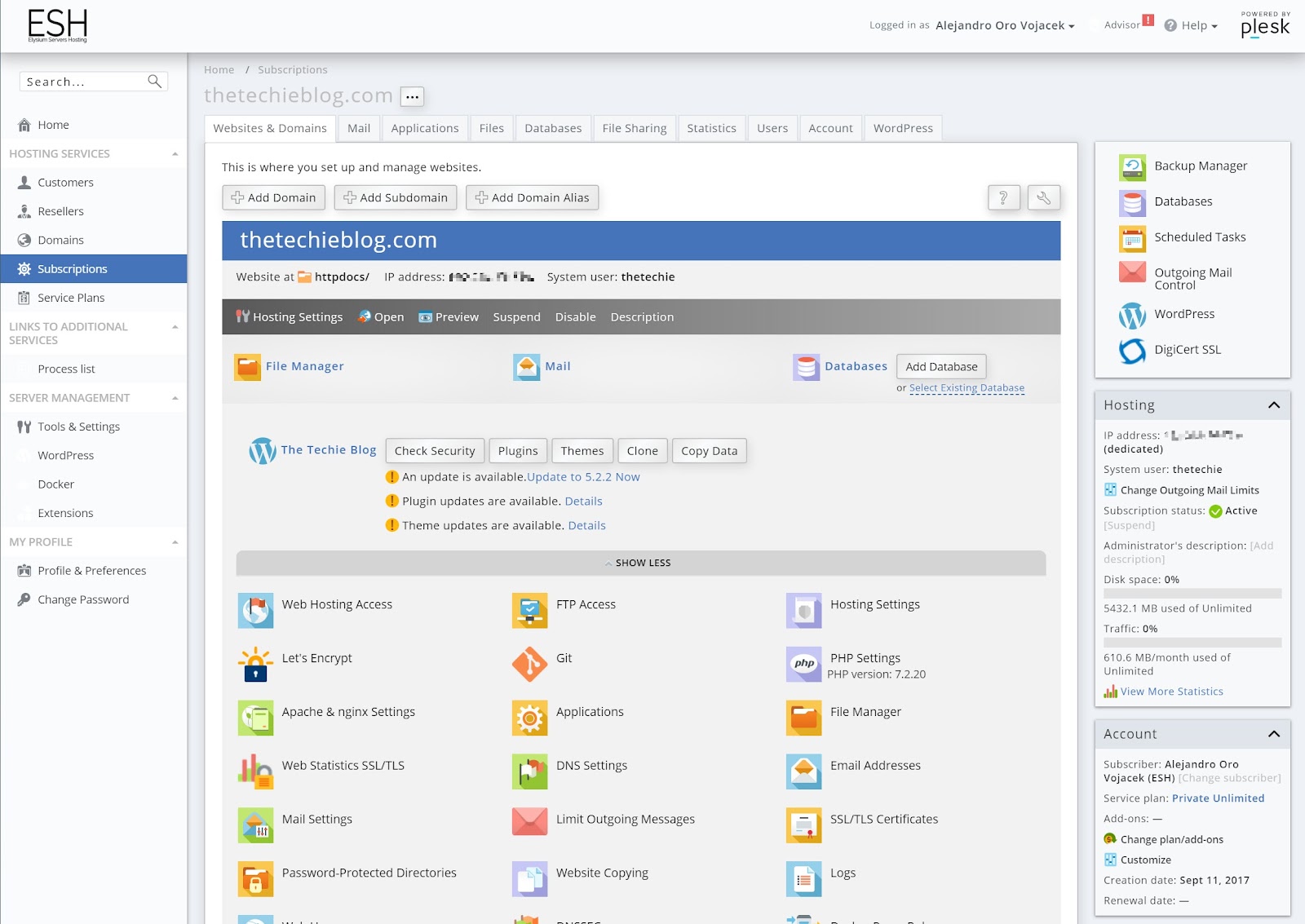Open Backup Manager icon in sidebar
This screenshot has height=924, width=1305.
tap(1132, 167)
